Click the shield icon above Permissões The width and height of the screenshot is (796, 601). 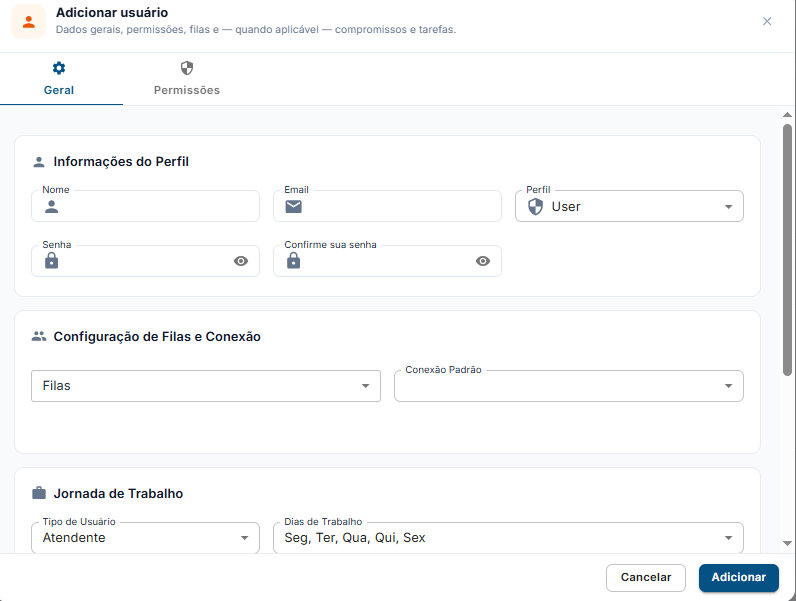tap(187, 68)
